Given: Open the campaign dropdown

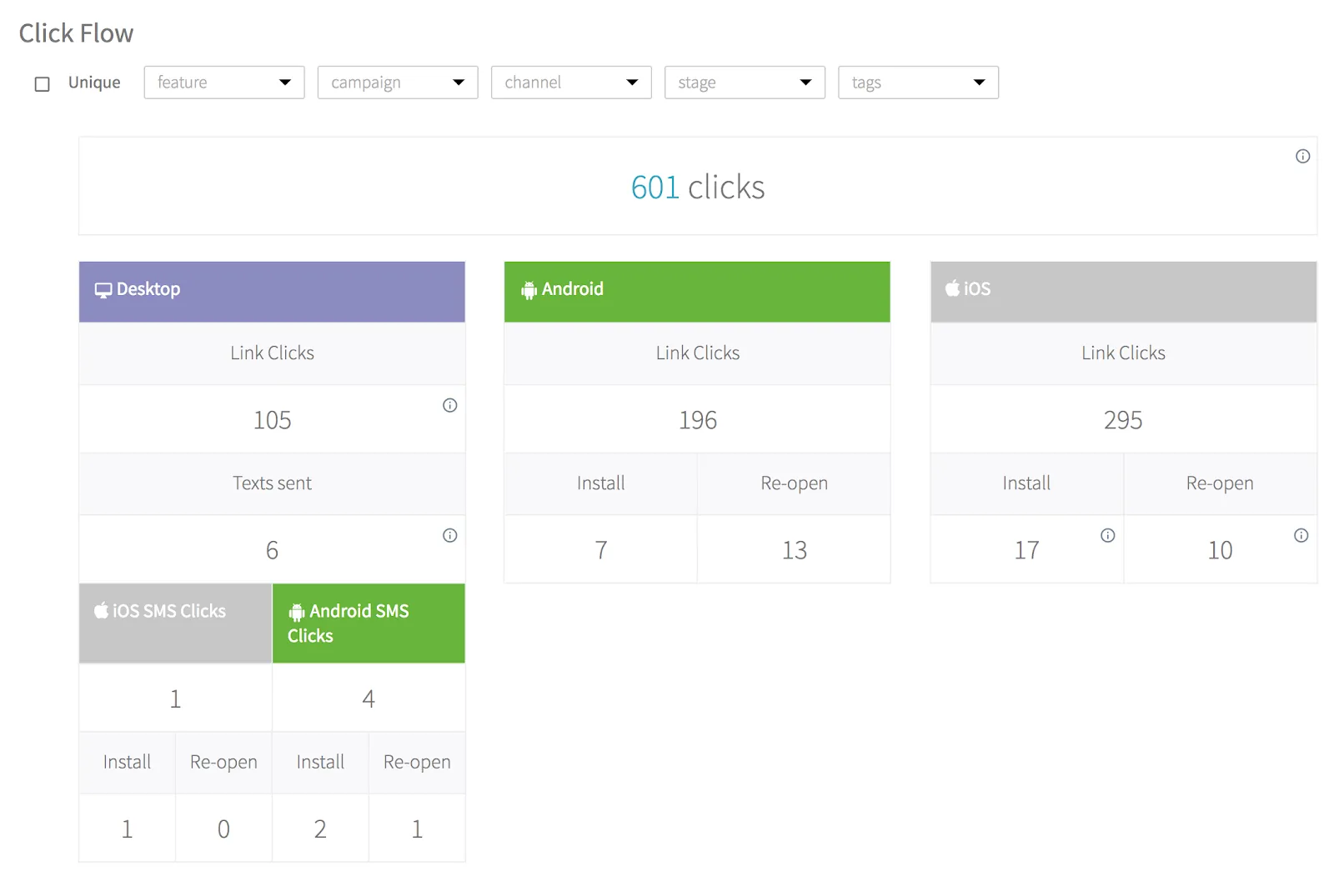Looking at the screenshot, I should click(x=397, y=83).
